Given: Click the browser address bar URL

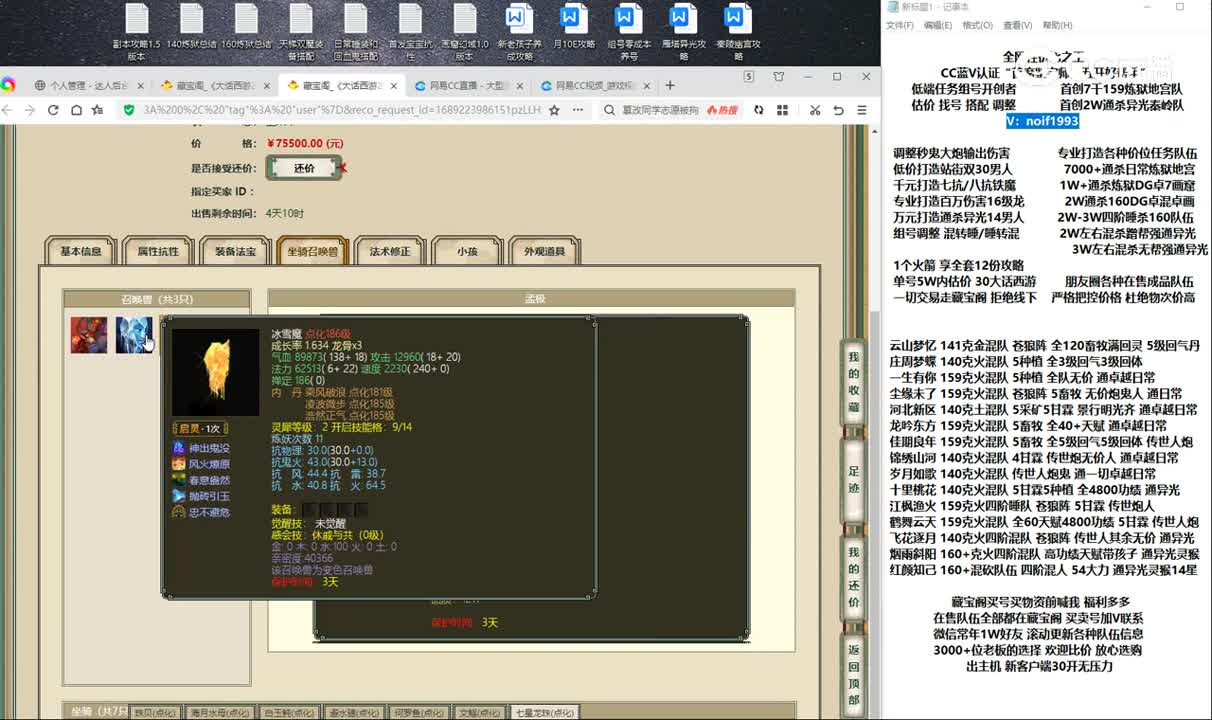Looking at the screenshot, I should [x=341, y=110].
